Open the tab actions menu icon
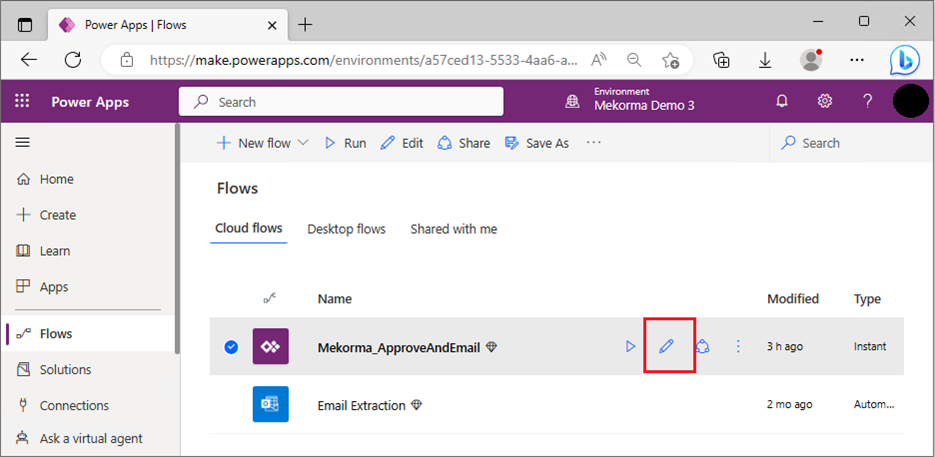The image size is (935, 457). point(24,24)
